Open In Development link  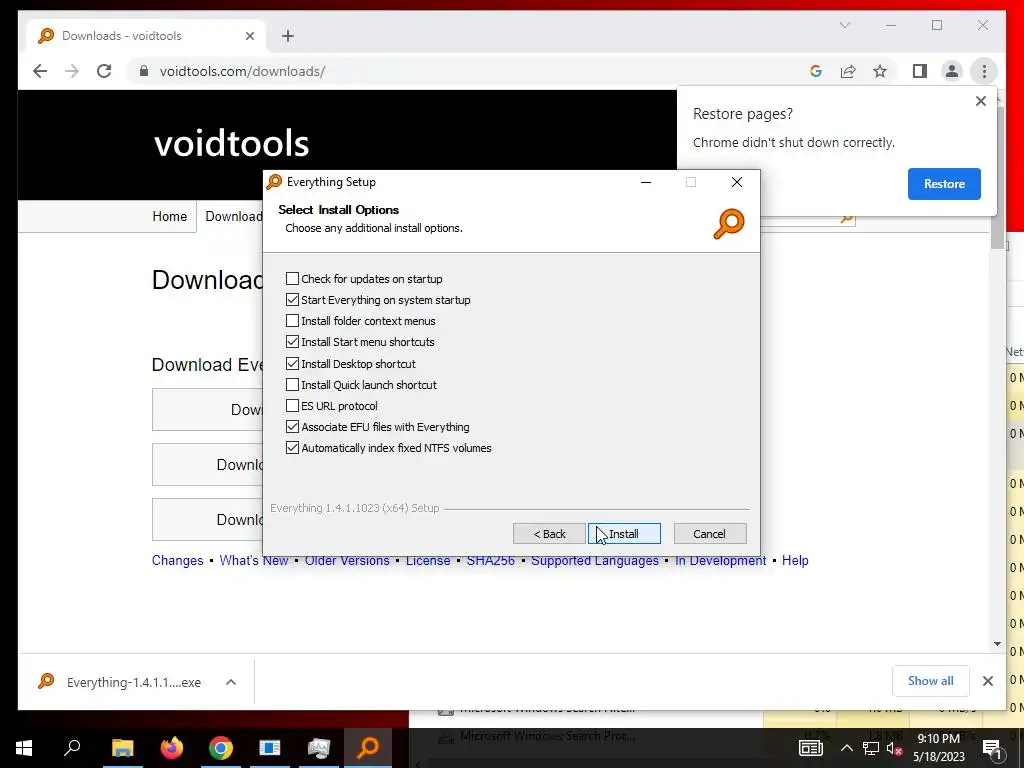tap(720, 560)
